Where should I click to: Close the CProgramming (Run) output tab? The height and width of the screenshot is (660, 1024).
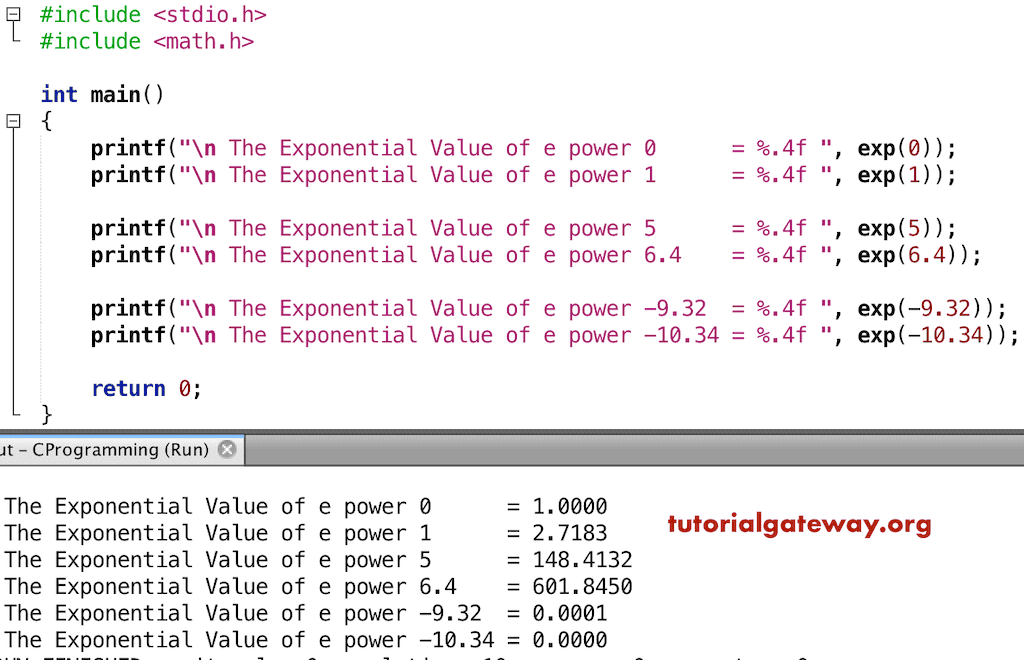point(228,449)
